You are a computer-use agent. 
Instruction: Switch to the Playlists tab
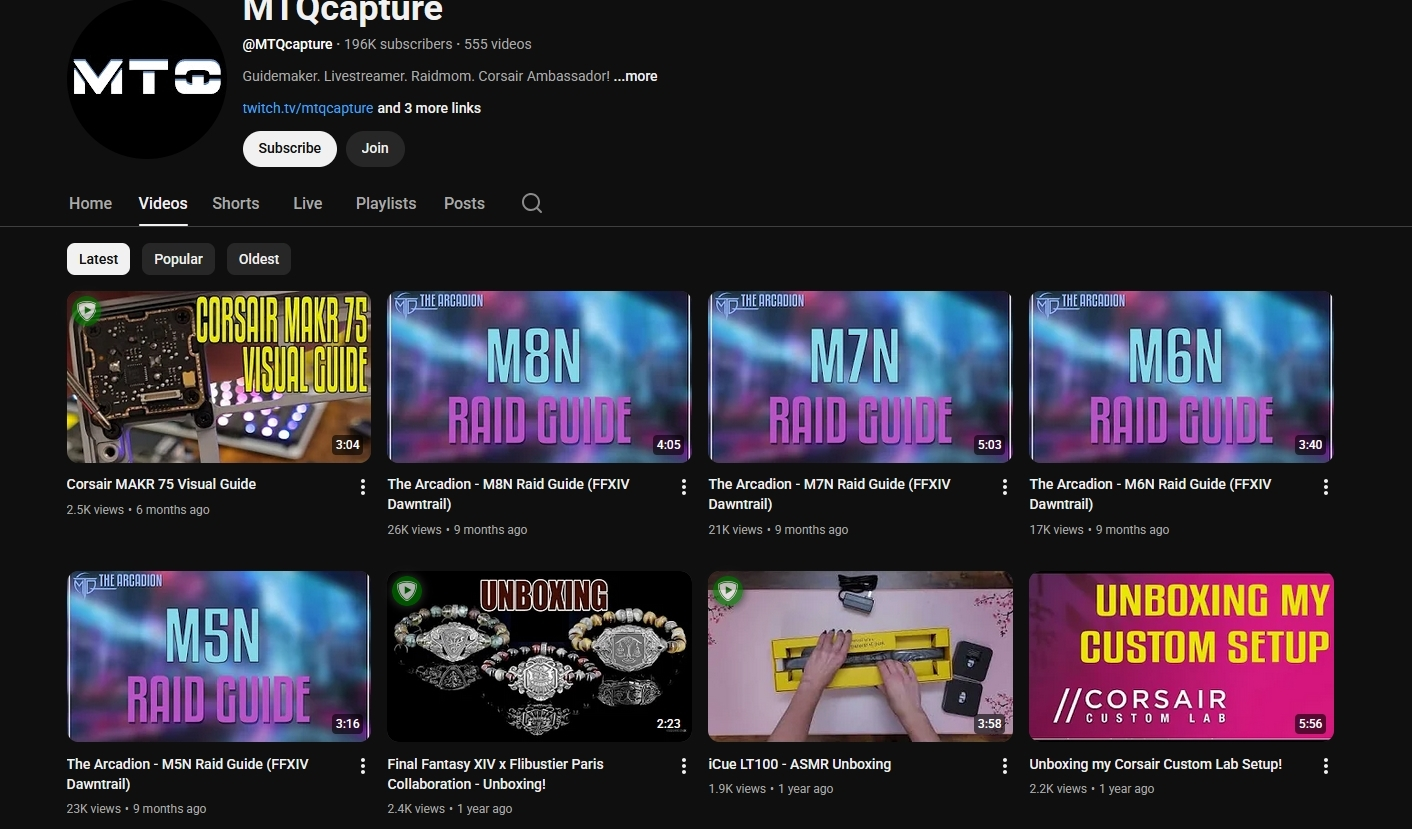(386, 203)
